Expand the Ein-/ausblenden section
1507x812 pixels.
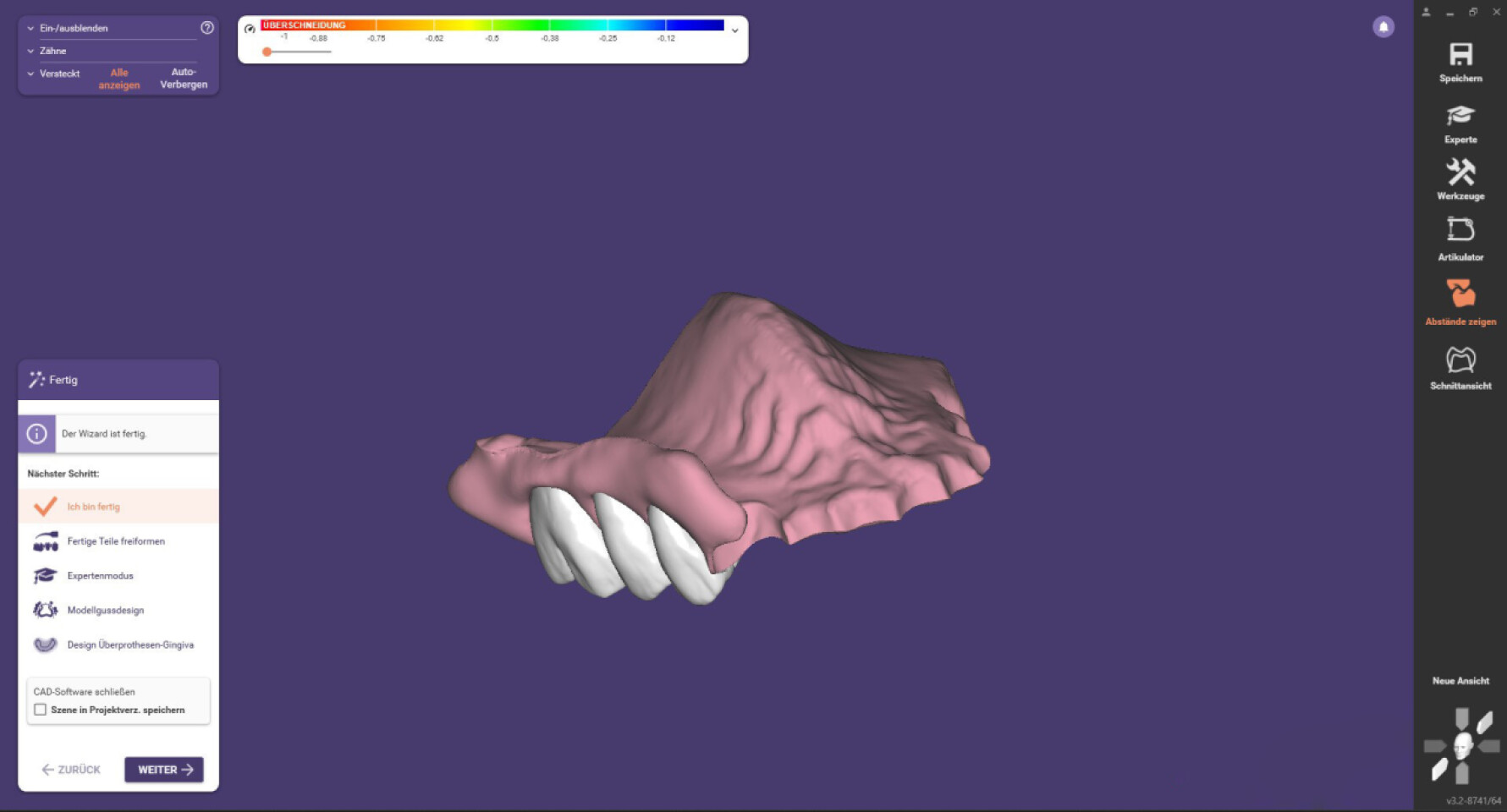coord(31,28)
